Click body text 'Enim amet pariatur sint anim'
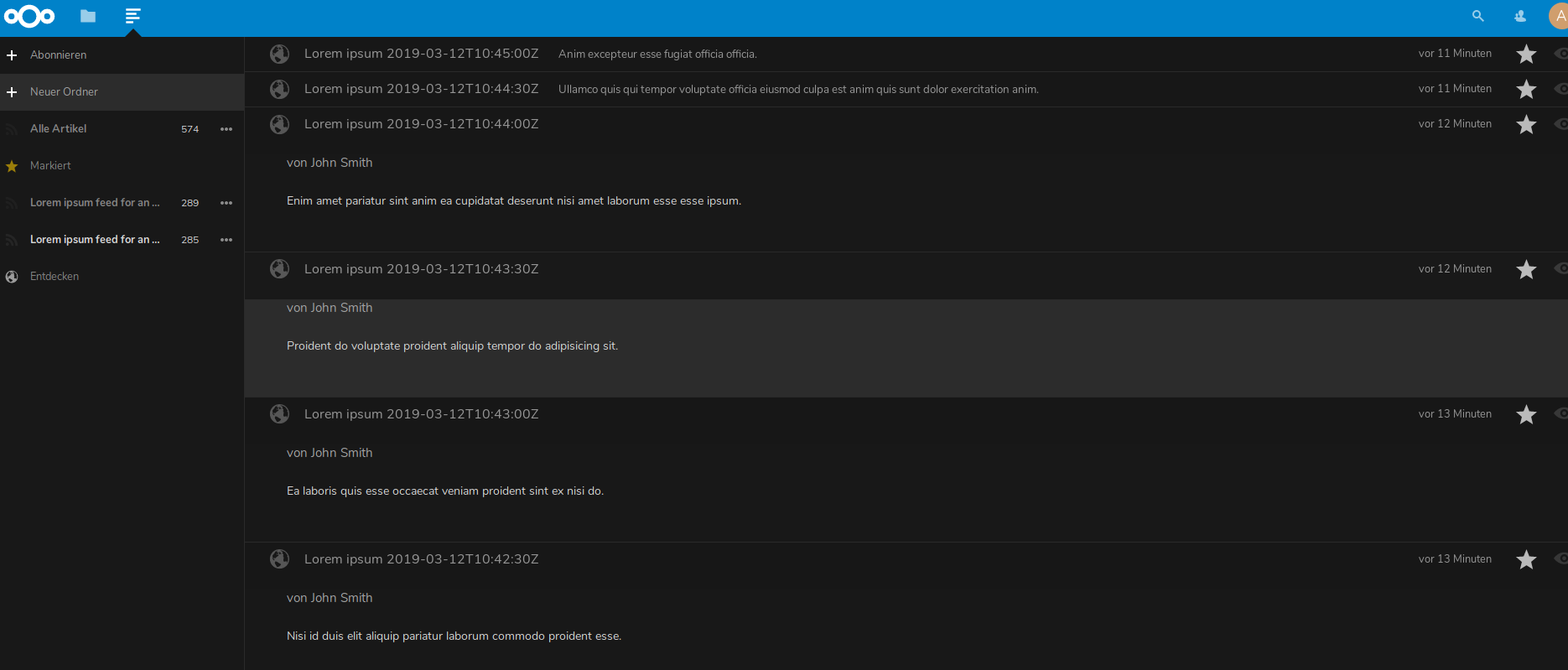The height and width of the screenshot is (670, 1568). [x=514, y=201]
